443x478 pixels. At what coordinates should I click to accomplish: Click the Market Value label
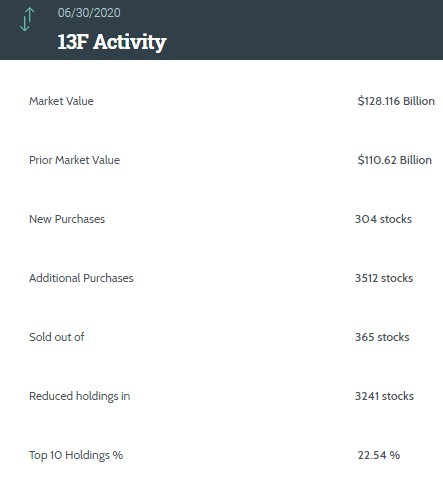[61, 101]
